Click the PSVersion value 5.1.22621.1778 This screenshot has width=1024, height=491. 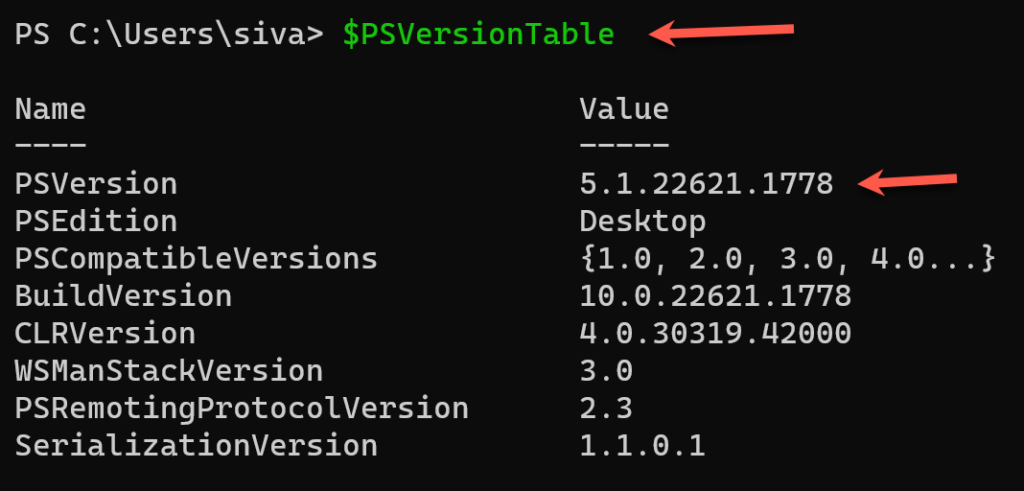click(x=706, y=184)
